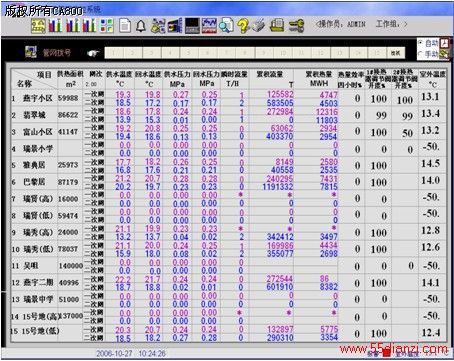Click the first bar chart icon
This screenshot has width=454, height=361.
point(55,26)
